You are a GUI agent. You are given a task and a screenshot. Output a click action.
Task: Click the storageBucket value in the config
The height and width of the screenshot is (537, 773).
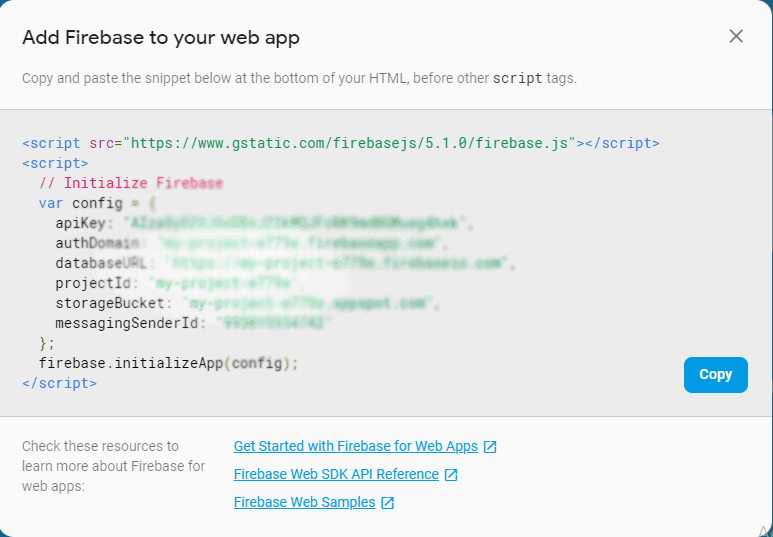pos(310,303)
